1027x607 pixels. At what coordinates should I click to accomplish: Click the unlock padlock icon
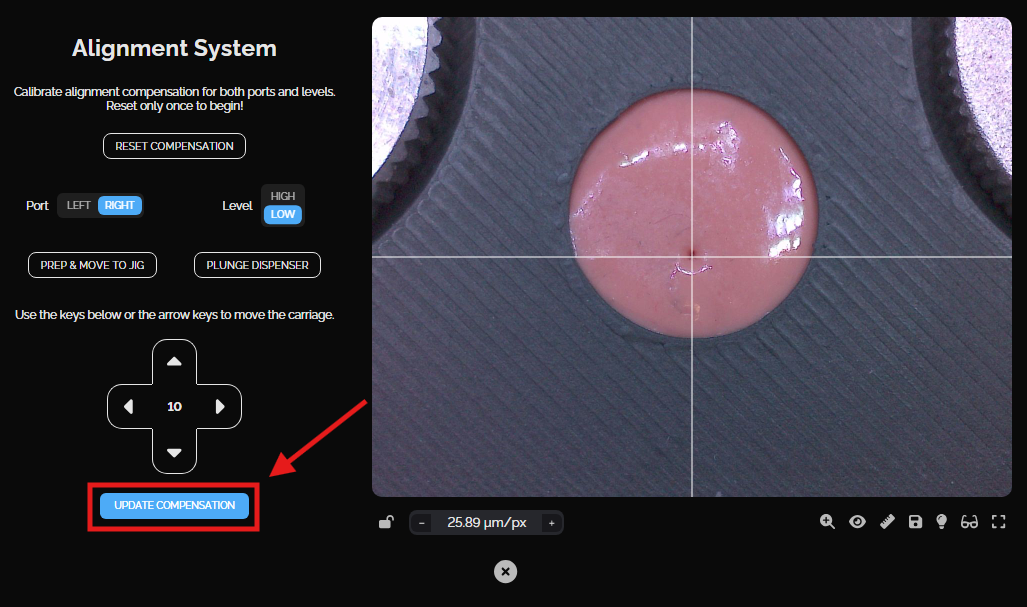pos(386,522)
